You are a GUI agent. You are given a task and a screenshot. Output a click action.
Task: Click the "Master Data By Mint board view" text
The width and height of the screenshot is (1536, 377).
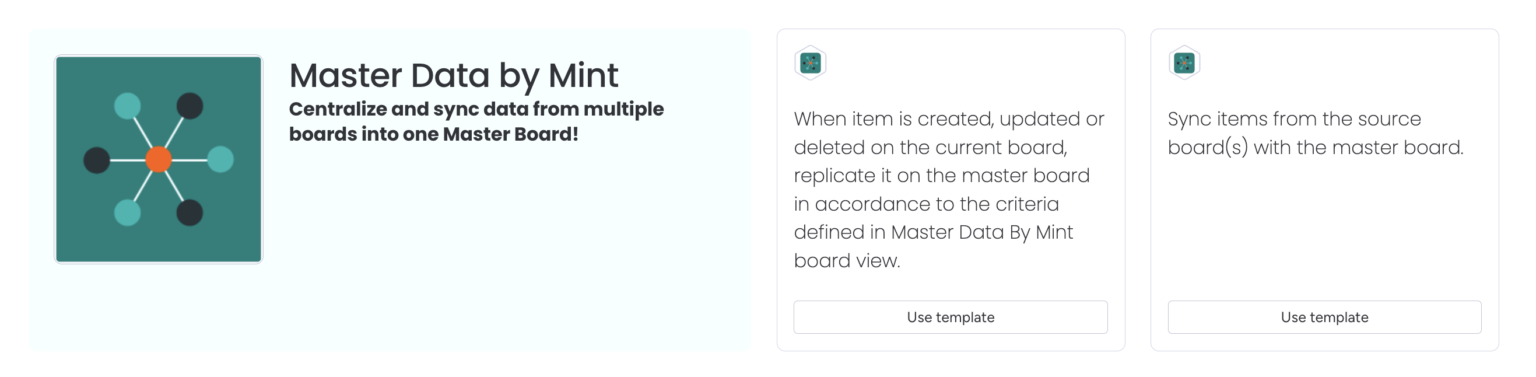pyautogui.click(x=933, y=246)
